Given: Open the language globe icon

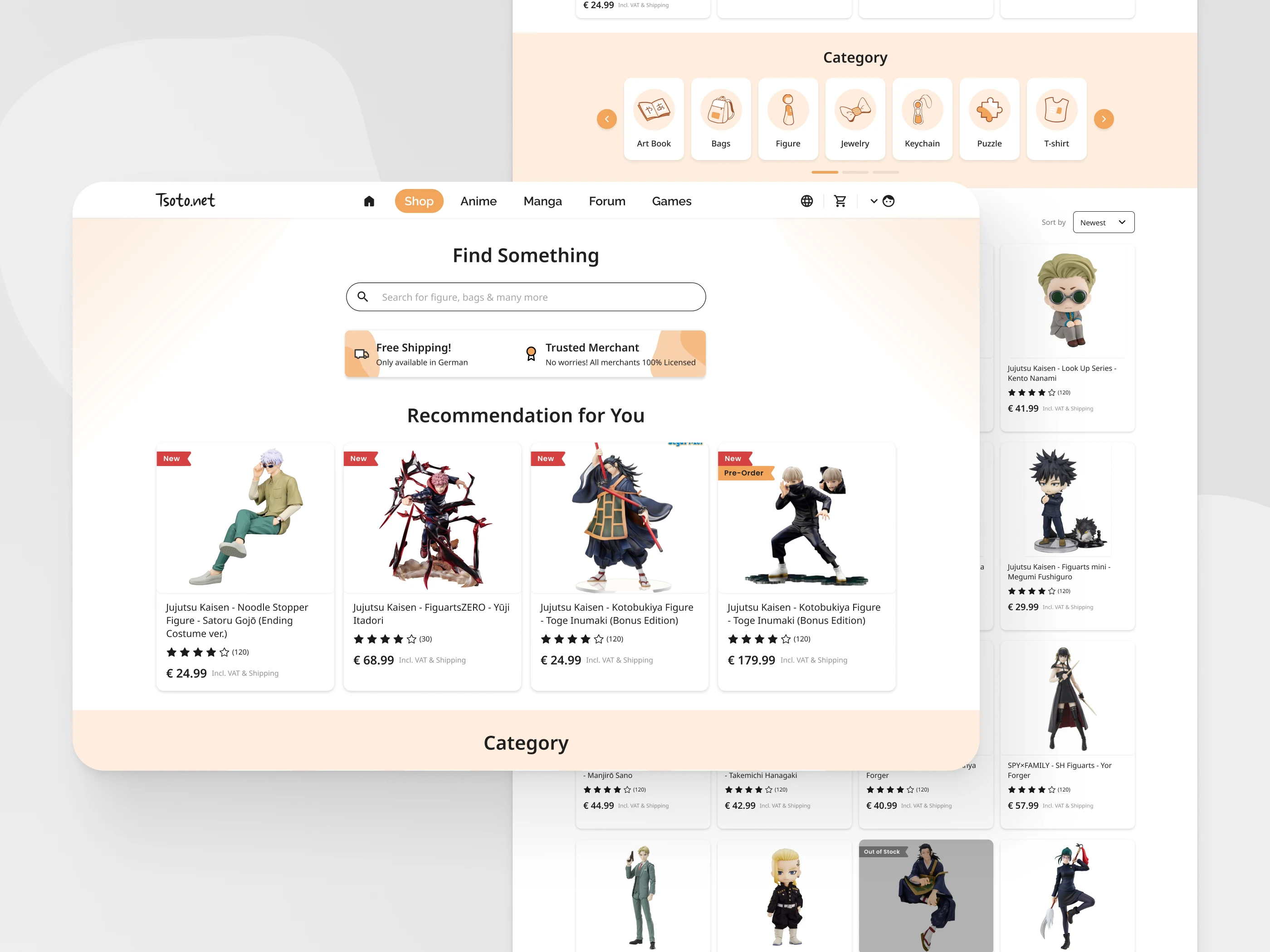Looking at the screenshot, I should pyautogui.click(x=806, y=201).
